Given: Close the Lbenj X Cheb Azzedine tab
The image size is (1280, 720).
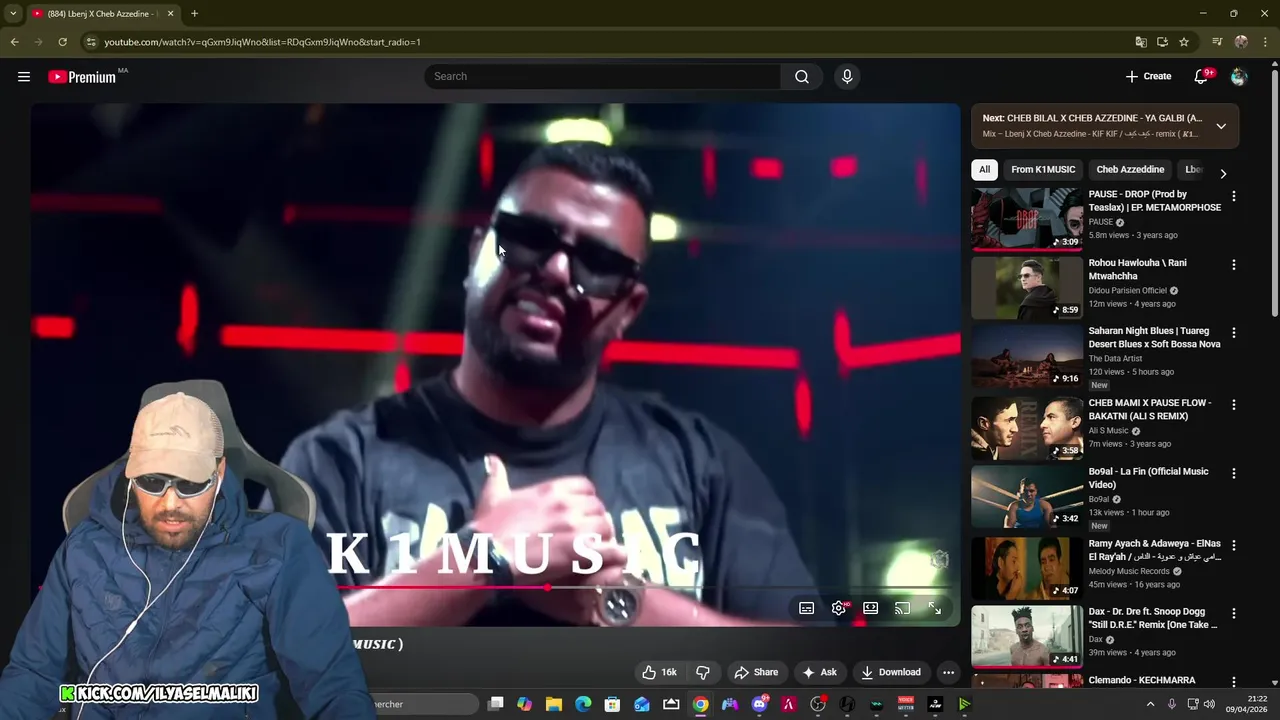Looking at the screenshot, I should (170, 14).
